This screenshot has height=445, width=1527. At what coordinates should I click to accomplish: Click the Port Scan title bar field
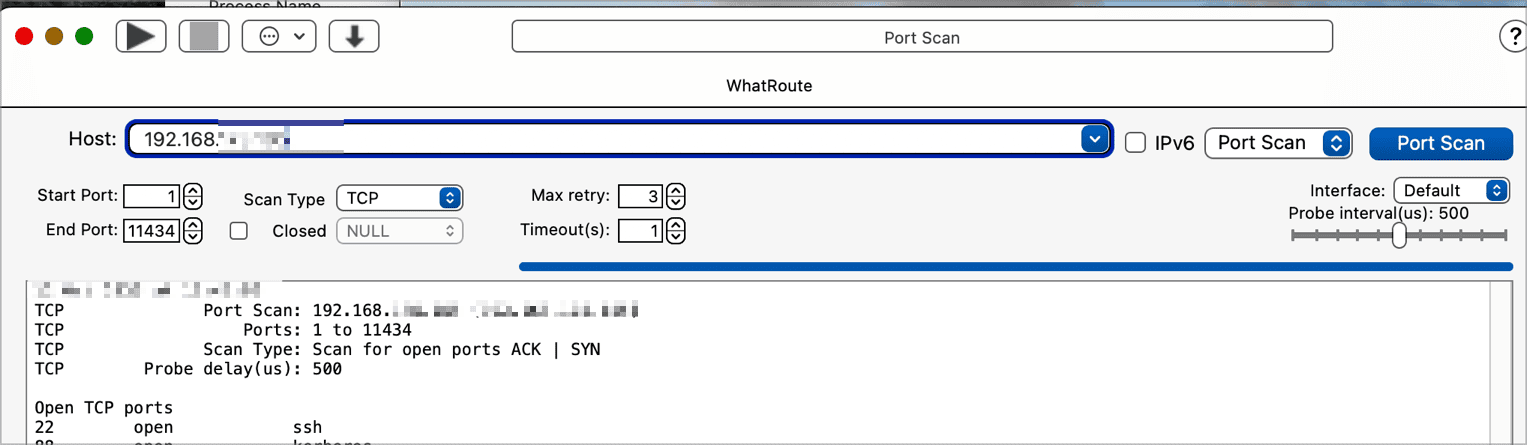(x=921, y=38)
